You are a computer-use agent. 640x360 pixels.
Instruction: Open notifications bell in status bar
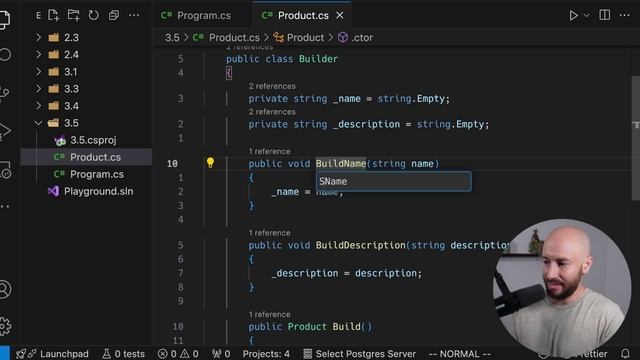coord(625,353)
